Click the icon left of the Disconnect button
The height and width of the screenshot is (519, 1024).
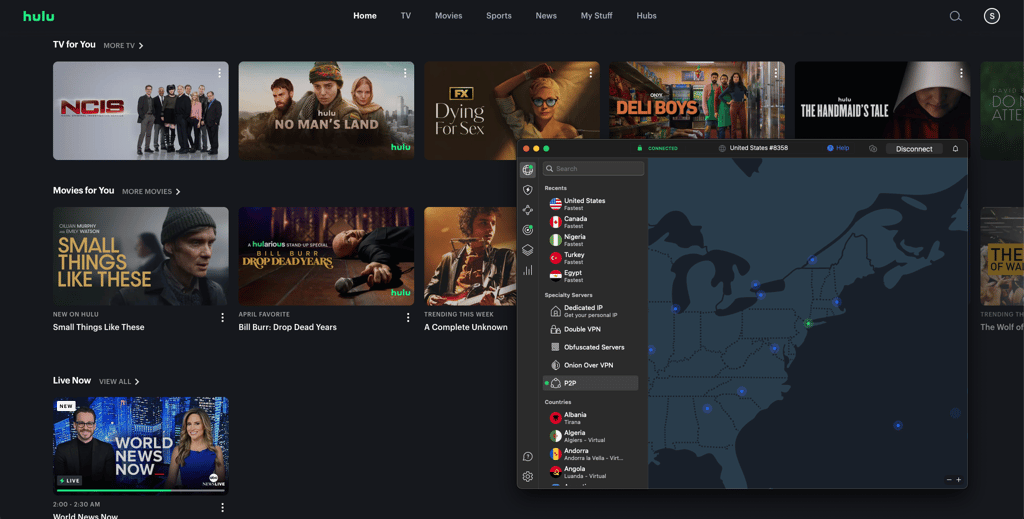point(873,149)
